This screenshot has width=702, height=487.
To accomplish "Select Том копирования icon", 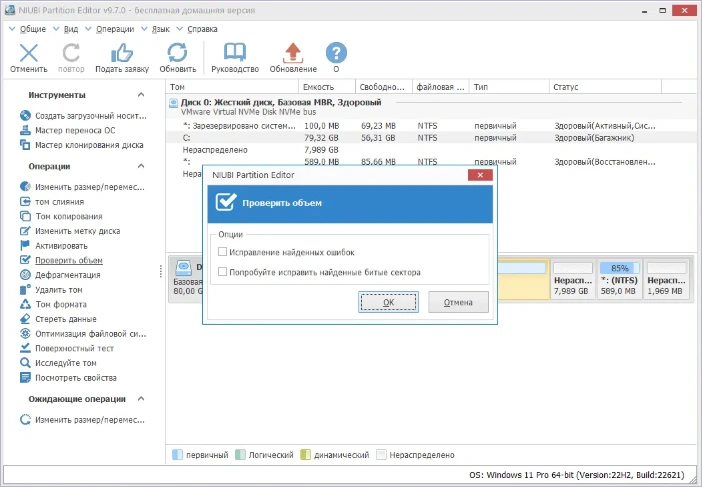I will point(25,216).
